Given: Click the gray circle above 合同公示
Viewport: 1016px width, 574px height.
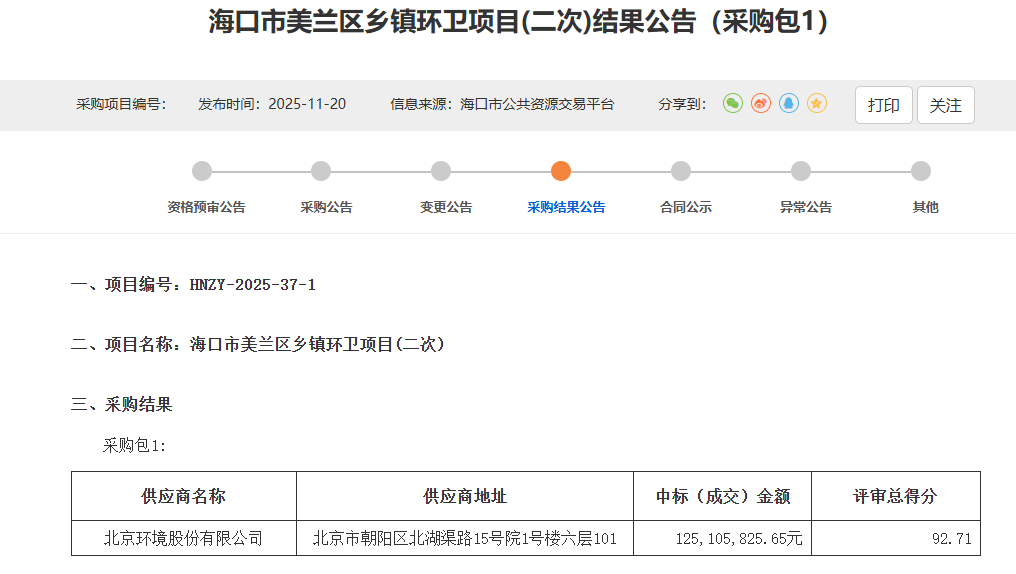Looking at the screenshot, I should pos(681,171).
